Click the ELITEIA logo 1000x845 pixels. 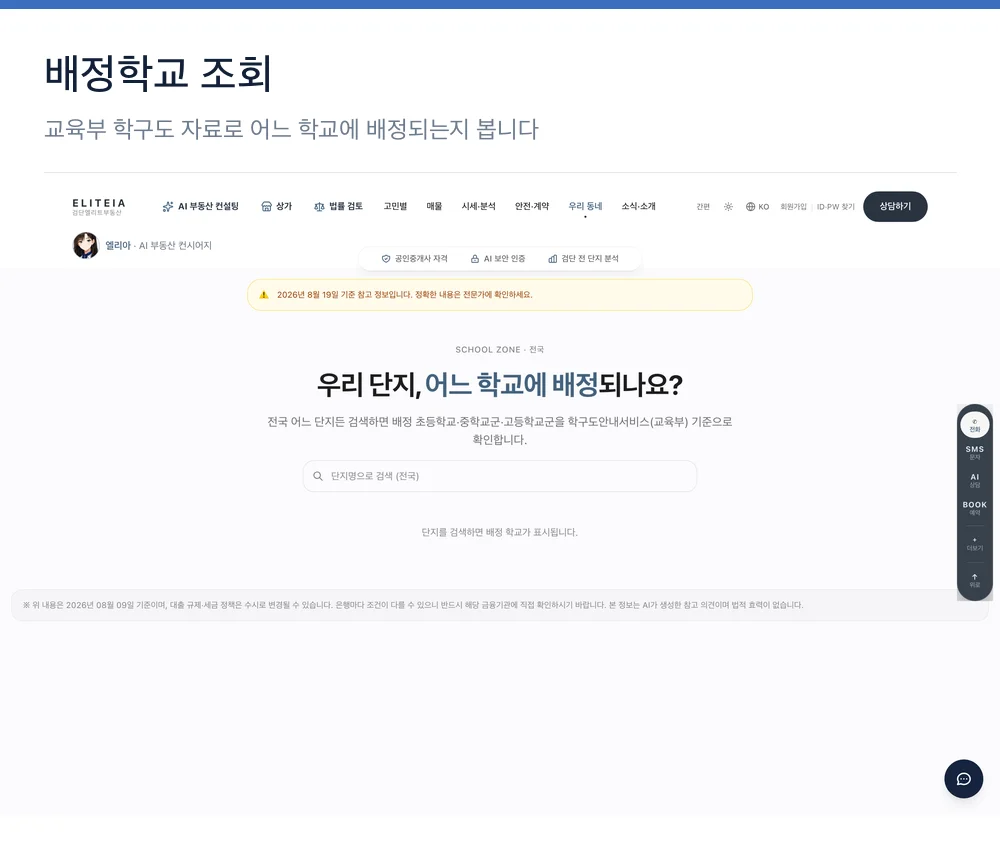pos(99,207)
